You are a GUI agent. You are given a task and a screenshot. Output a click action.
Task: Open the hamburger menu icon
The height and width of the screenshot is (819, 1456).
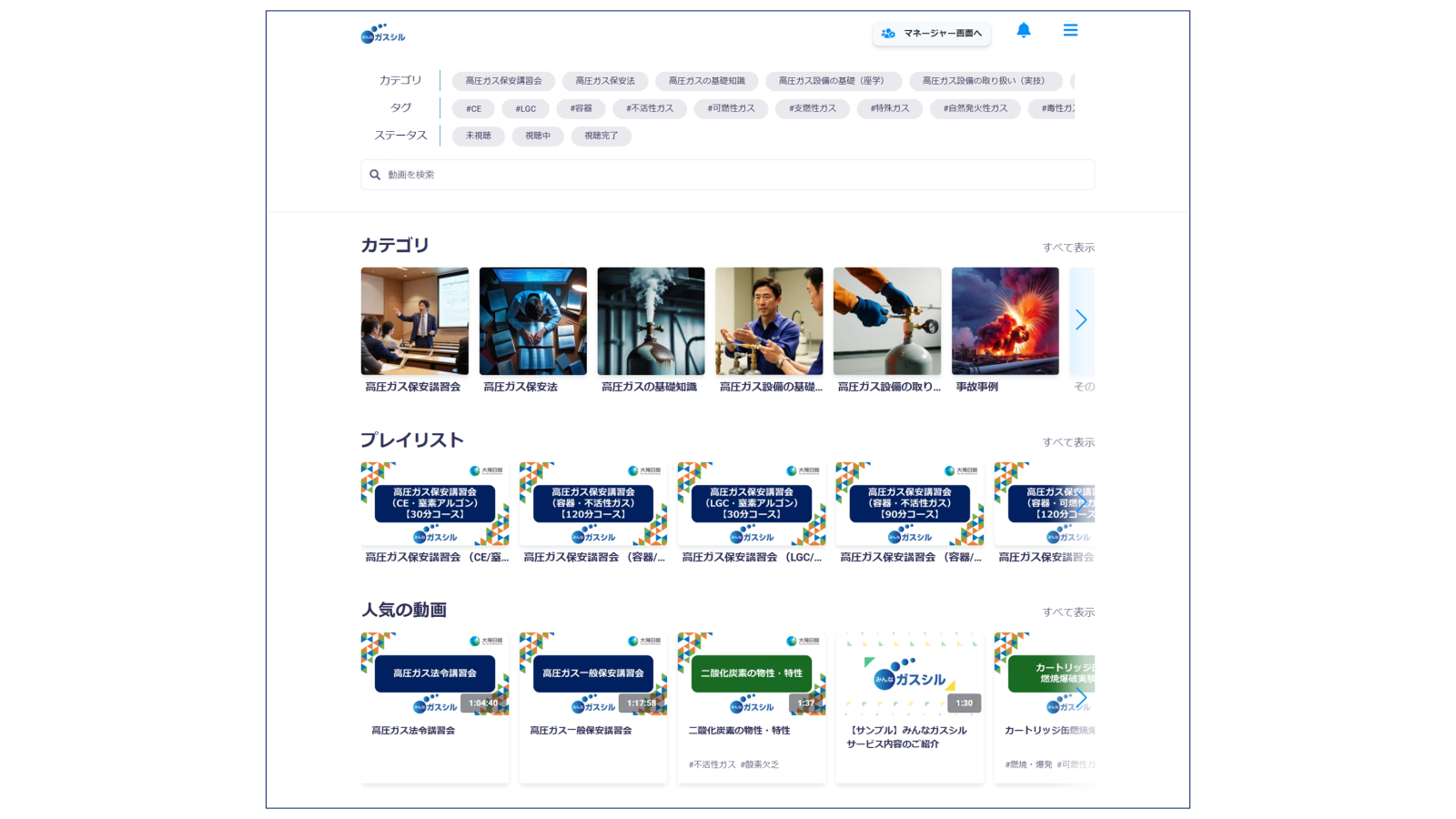(1070, 30)
